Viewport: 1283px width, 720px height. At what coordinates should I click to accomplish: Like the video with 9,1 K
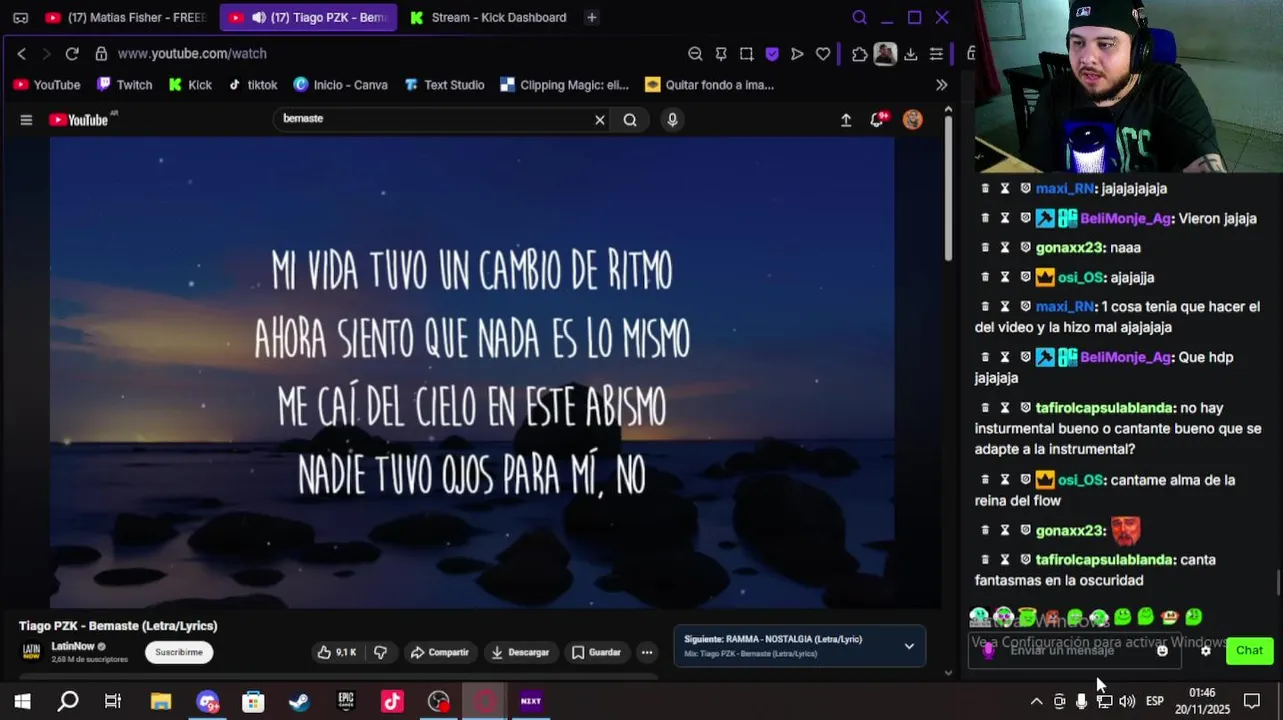tap(337, 652)
